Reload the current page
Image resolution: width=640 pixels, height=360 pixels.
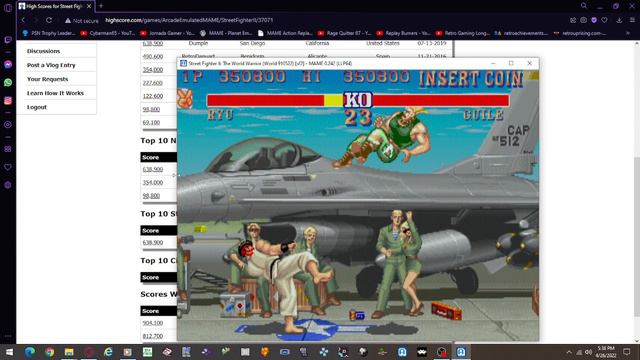coord(49,20)
